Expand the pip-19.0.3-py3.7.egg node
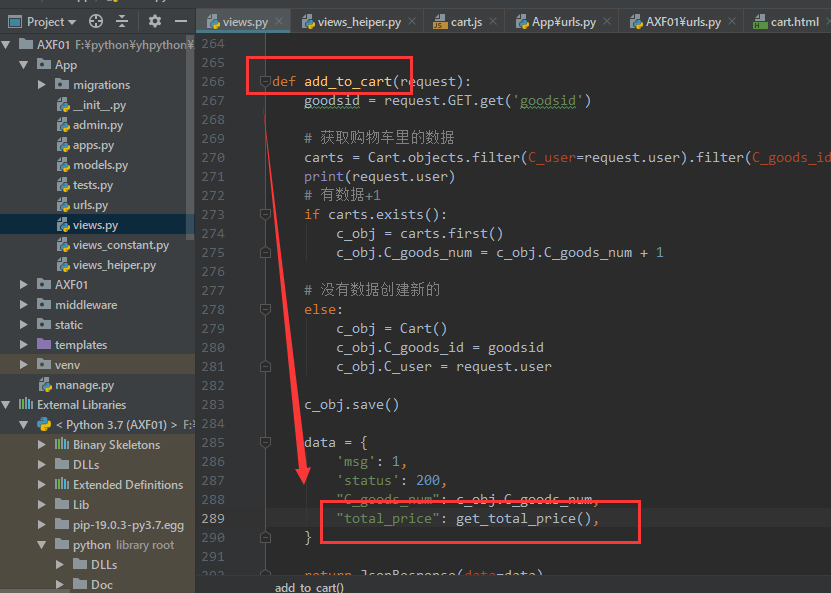This screenshot has height=593, width=831. 42,525
